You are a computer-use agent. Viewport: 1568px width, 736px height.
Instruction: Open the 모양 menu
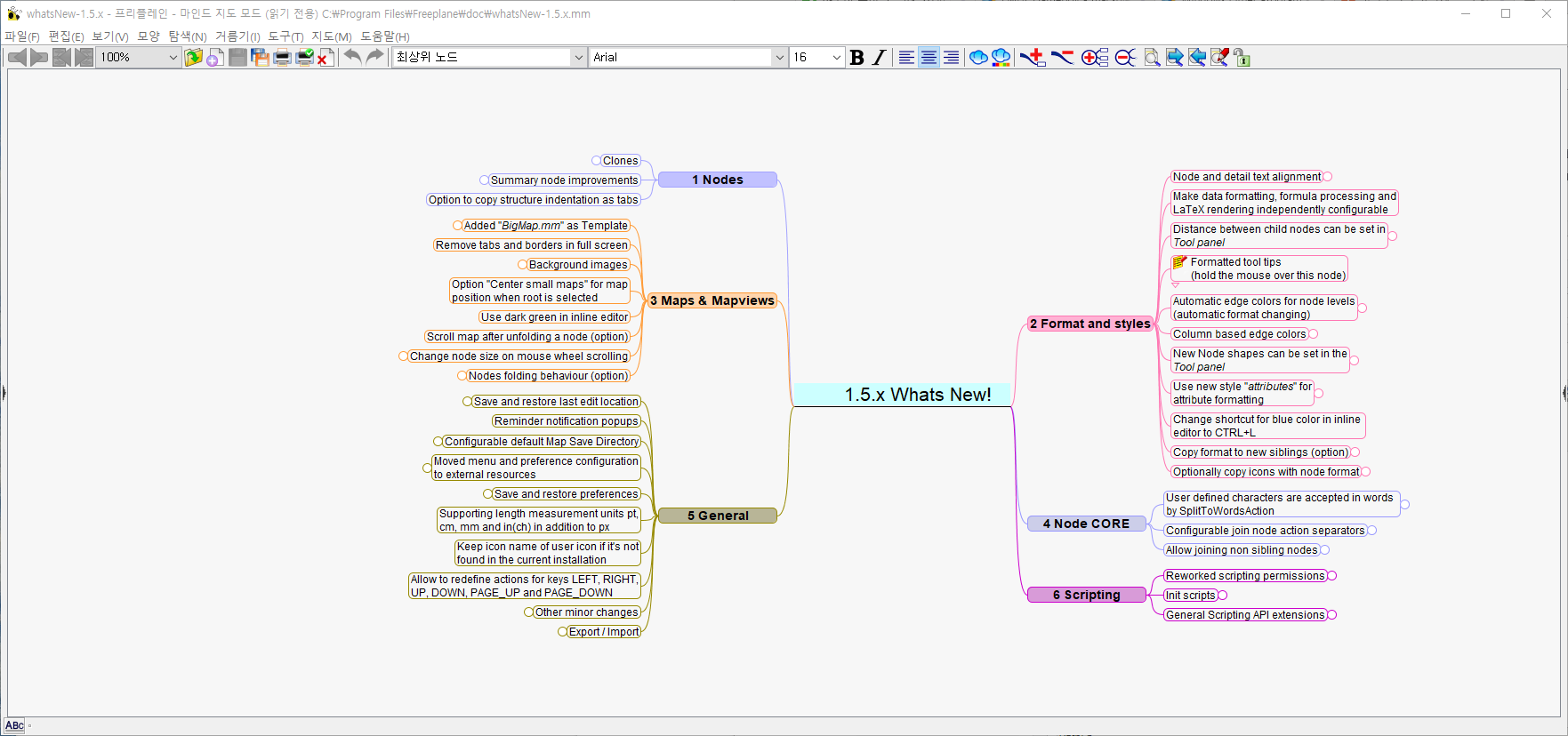click(x=149, y=36)
